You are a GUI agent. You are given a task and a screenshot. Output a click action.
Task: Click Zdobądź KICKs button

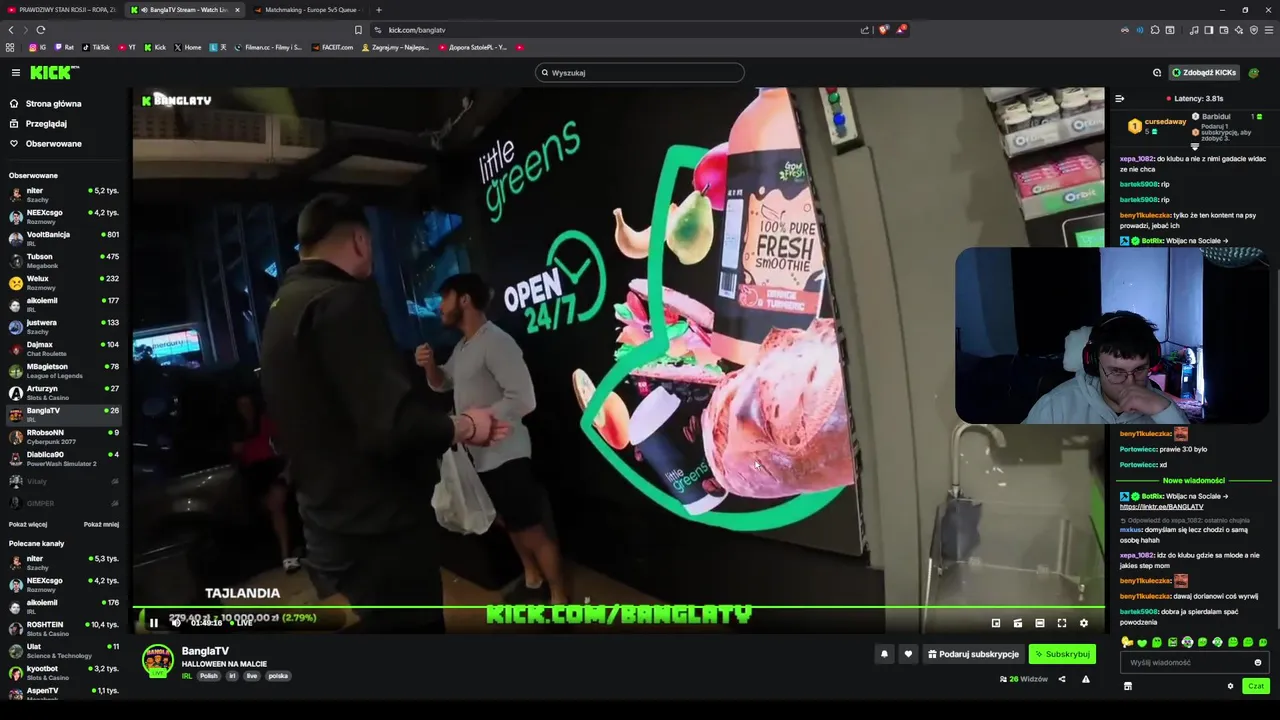pos(1205,72)
